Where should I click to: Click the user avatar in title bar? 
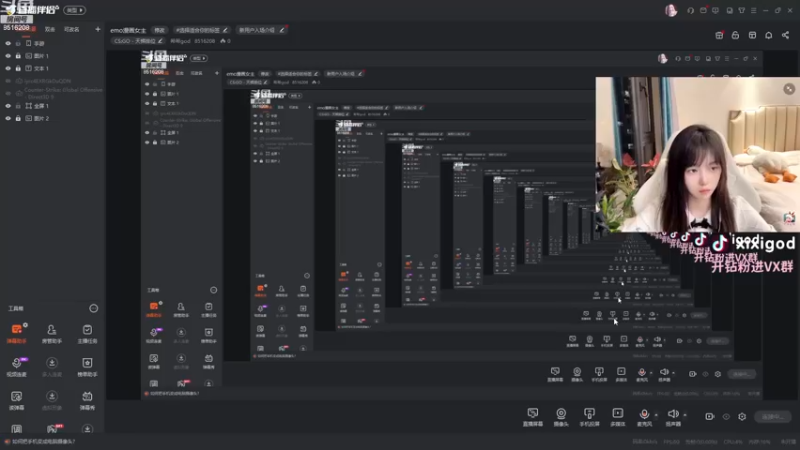pyautogui.click(x=671, y=10)
